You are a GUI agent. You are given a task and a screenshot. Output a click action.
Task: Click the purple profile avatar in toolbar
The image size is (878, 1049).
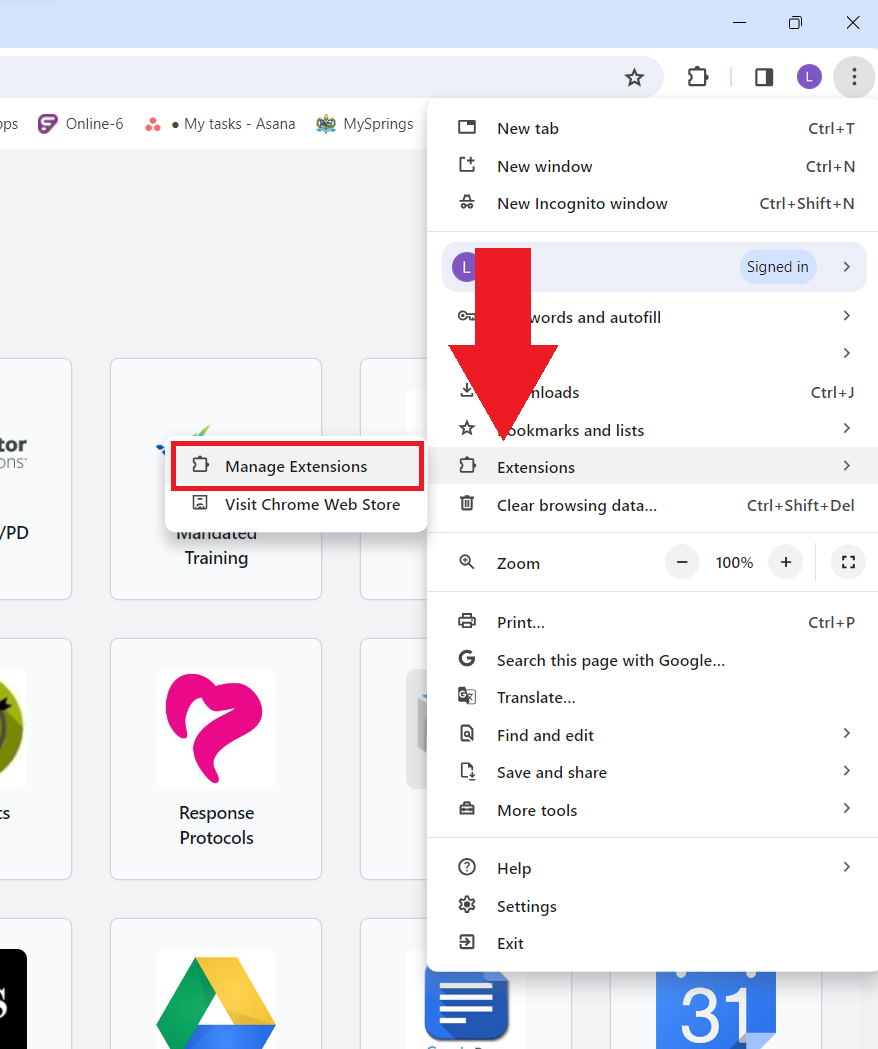coord(809,77)
